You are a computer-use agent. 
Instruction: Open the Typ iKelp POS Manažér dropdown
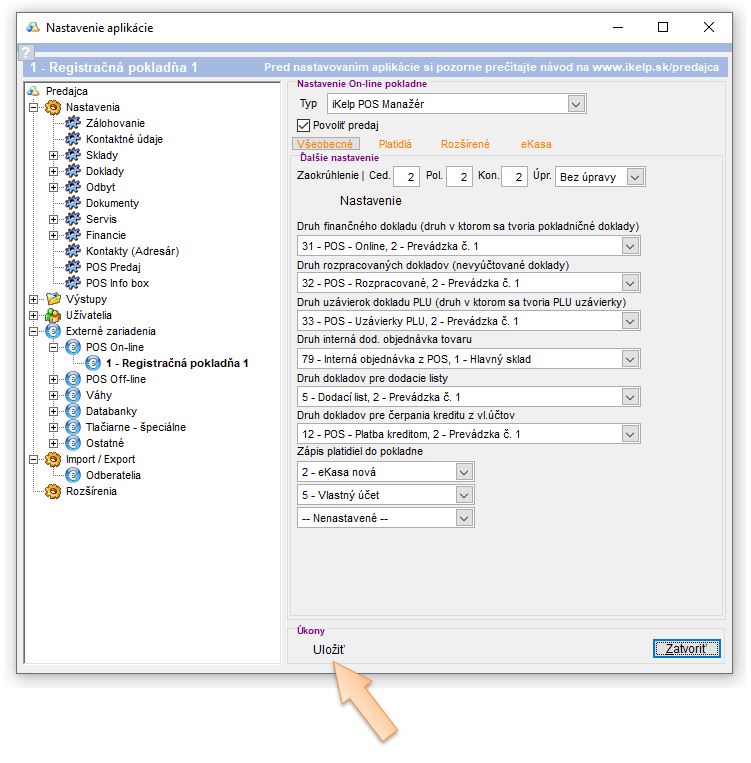[575, 104]
